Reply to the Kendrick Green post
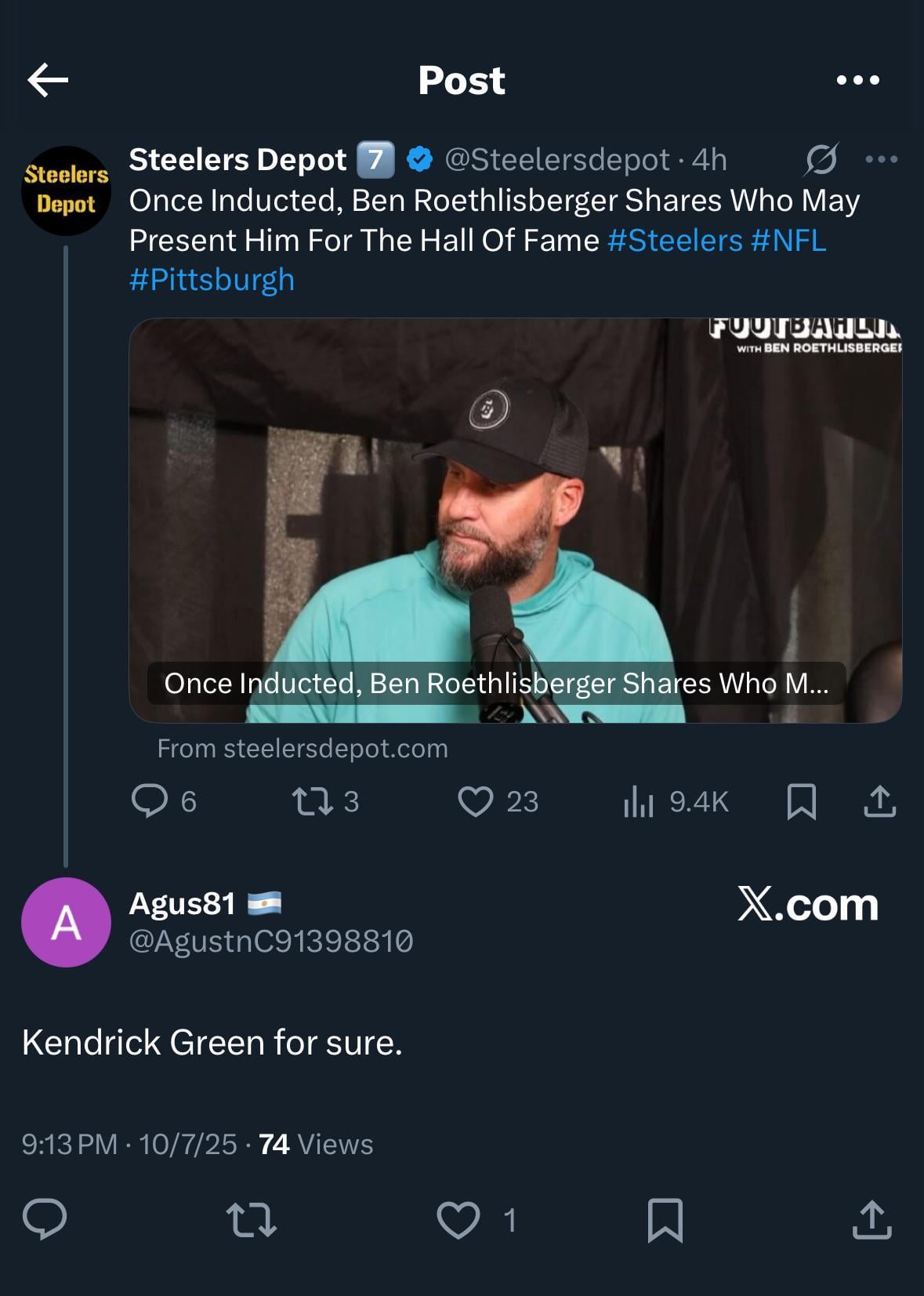The image size is (924, 1296). [x=45, y=1220]
